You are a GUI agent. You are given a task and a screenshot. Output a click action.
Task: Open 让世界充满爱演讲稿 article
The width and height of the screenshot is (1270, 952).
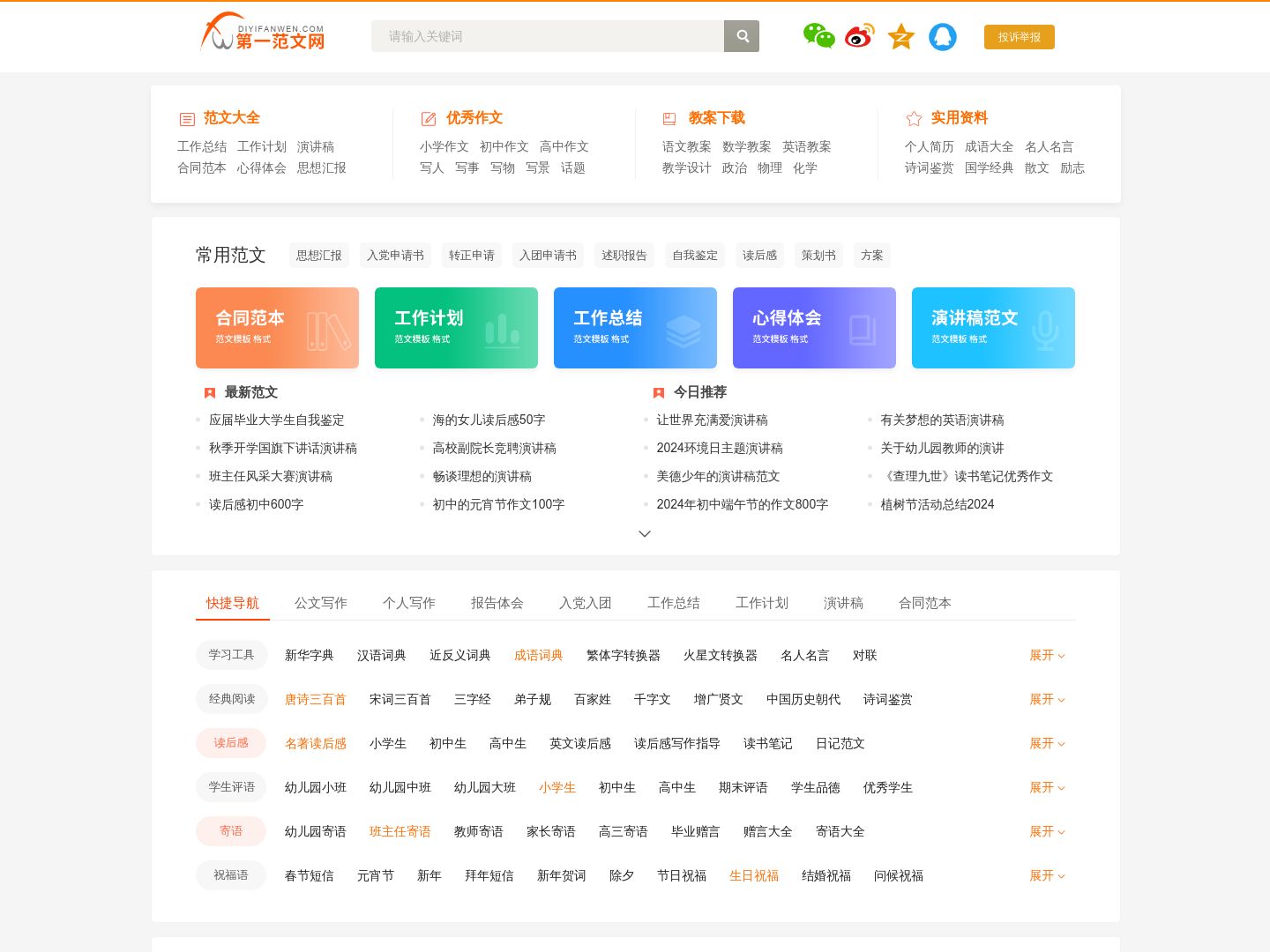[713, 420]
